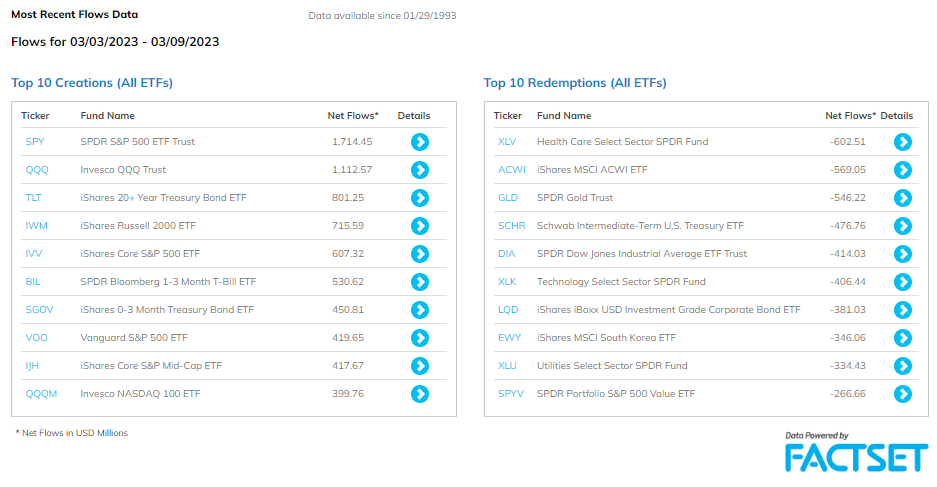The image size is (937, 487).
Task: Click the Top 10 Redemptions (All ETFs) heading
Action: pos(575,83)
